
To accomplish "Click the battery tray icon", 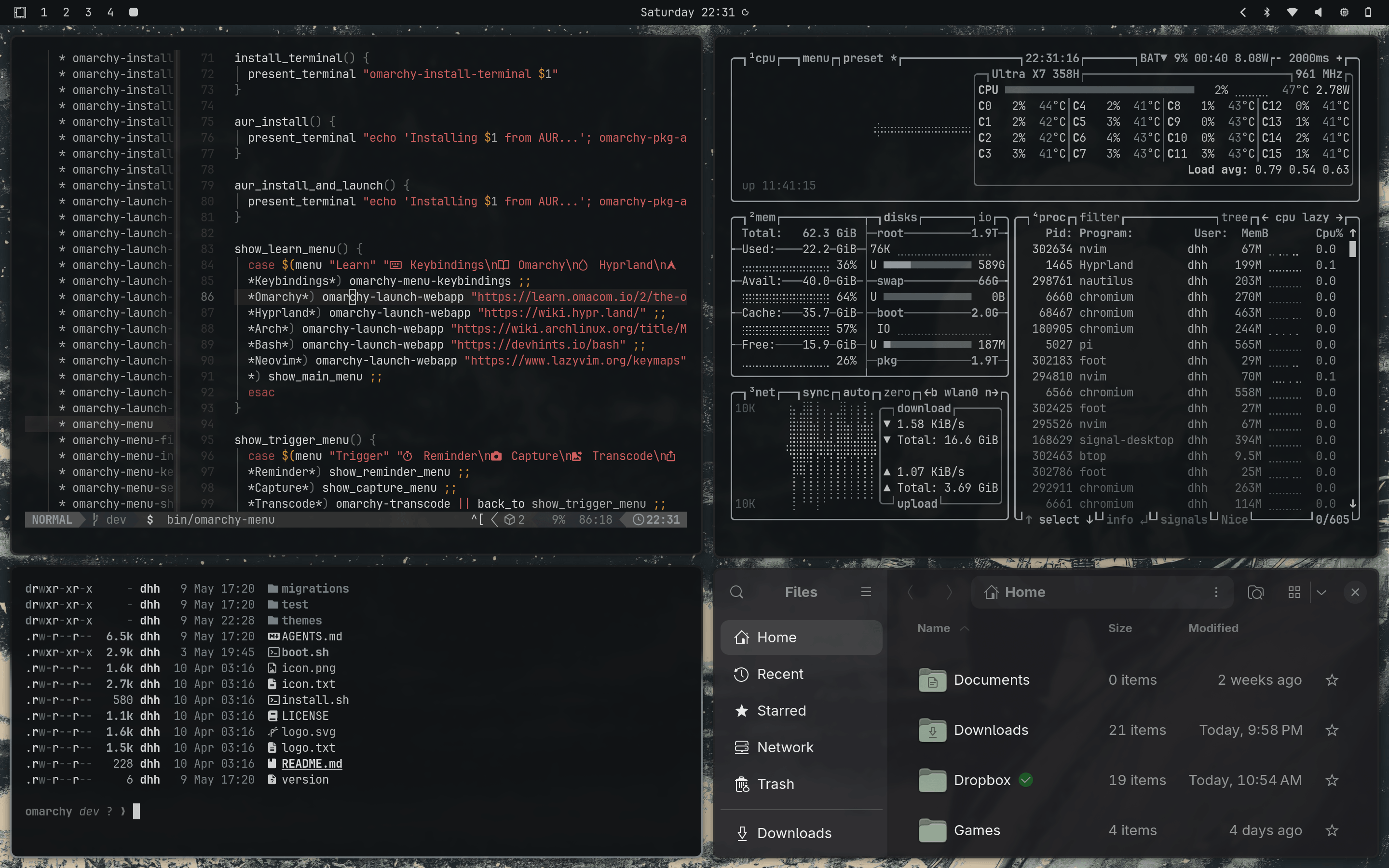I will (1368, 12).
